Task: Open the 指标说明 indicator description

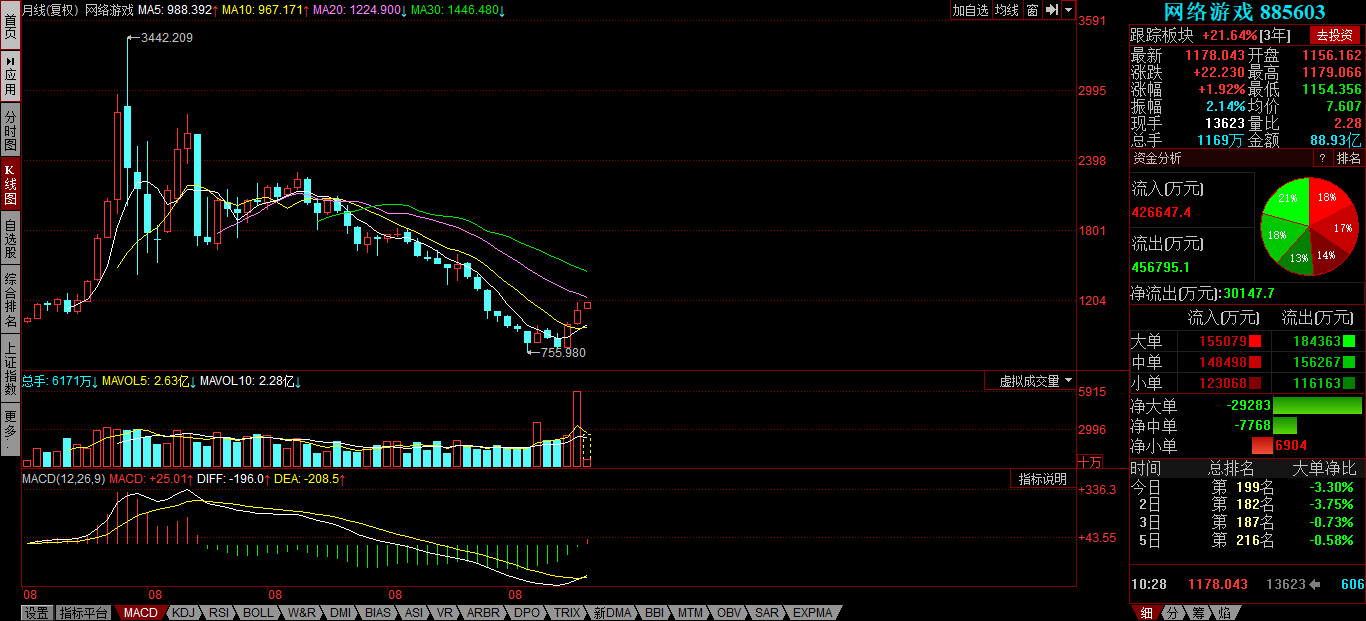Action: coord(1042,479)
